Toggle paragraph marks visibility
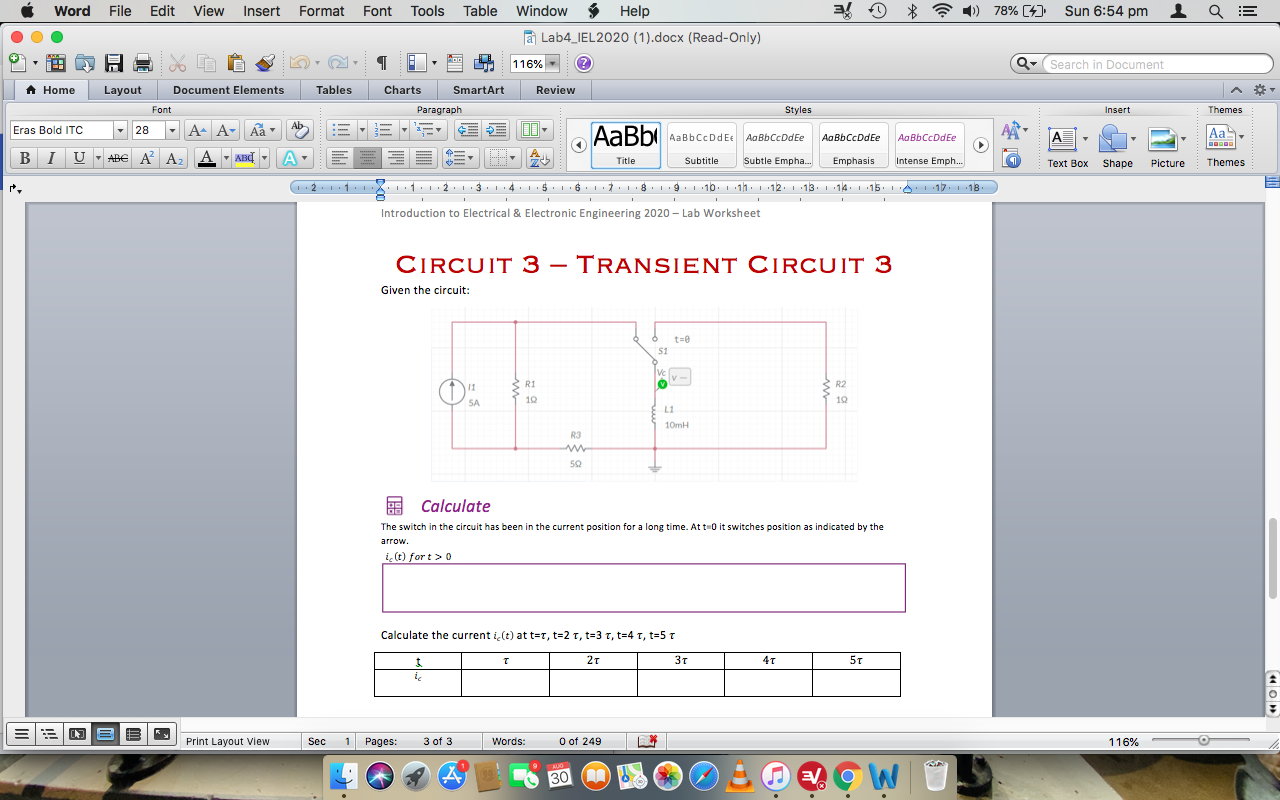Screen dimensions: 1280x800 pyautogui.click(x=380, y=62)
